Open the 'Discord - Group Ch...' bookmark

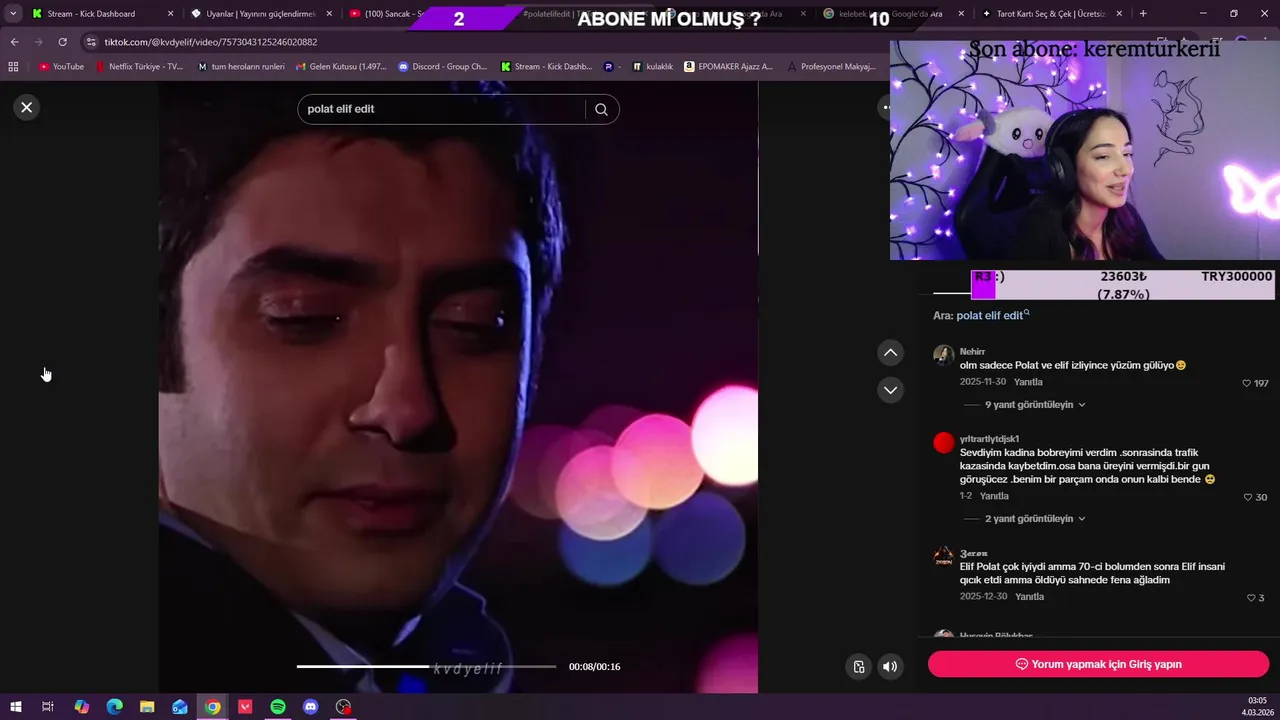[x=442, y=67]
